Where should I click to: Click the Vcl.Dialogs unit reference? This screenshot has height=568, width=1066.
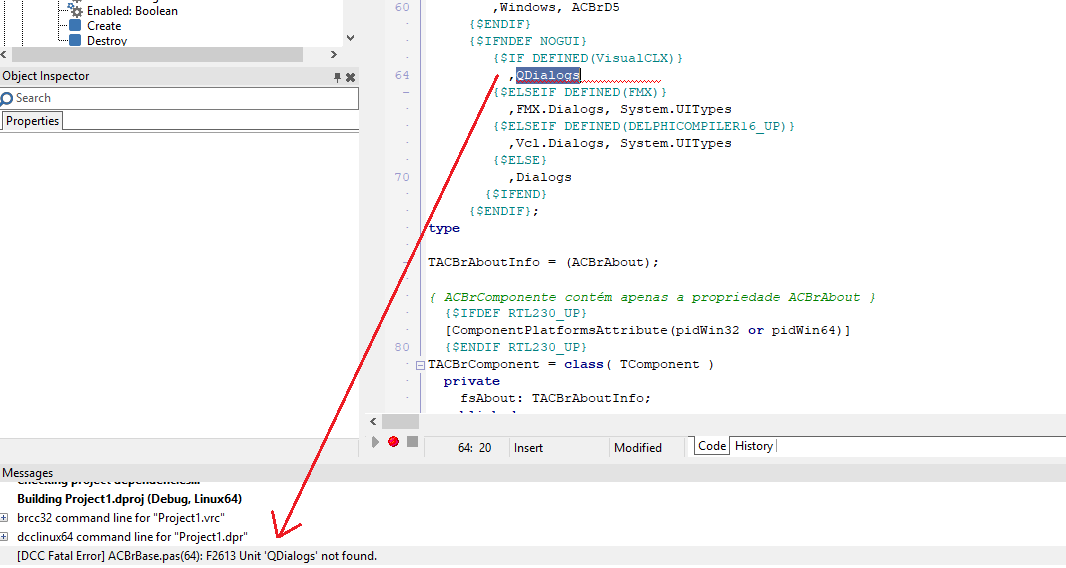tap(560, 143)
